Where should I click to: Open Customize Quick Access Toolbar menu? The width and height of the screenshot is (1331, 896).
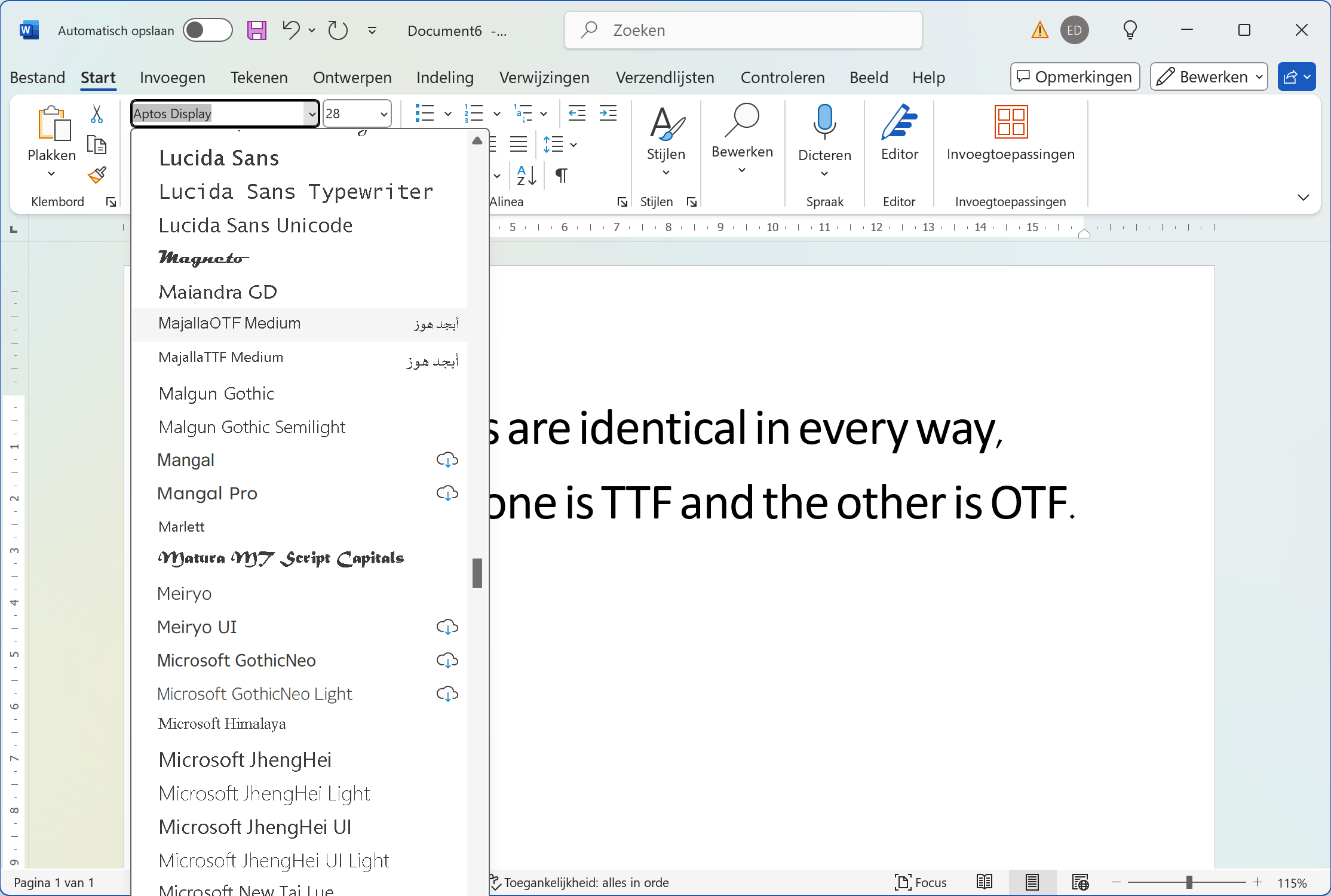pos(372,30)
